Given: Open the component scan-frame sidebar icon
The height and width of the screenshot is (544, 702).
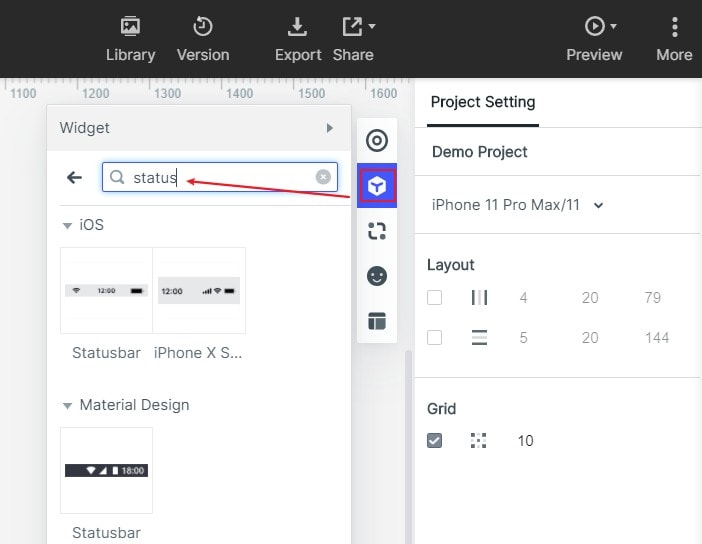Looking at the screenshot, I should (x=377, y=231).
